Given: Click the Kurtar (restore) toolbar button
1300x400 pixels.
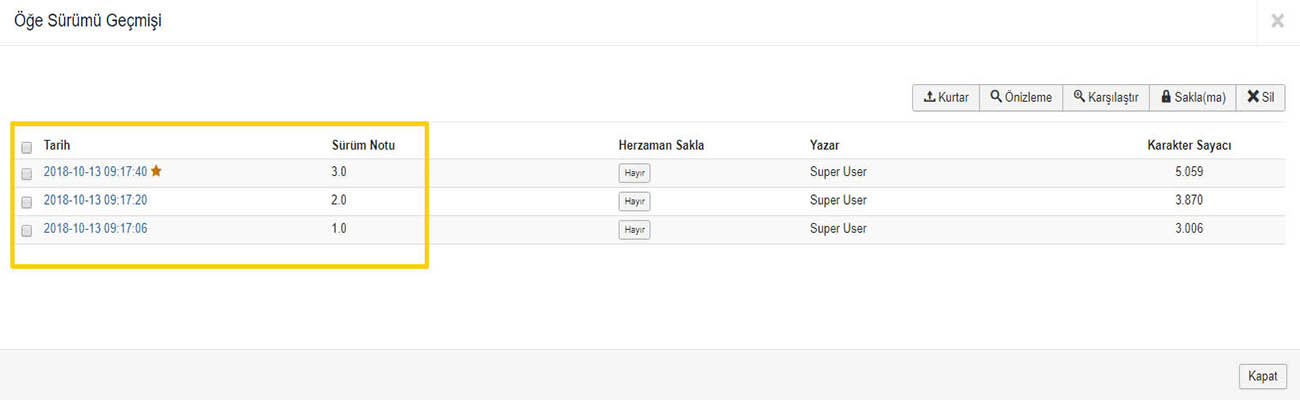Looking at the screenshot, I should point(946,97).
